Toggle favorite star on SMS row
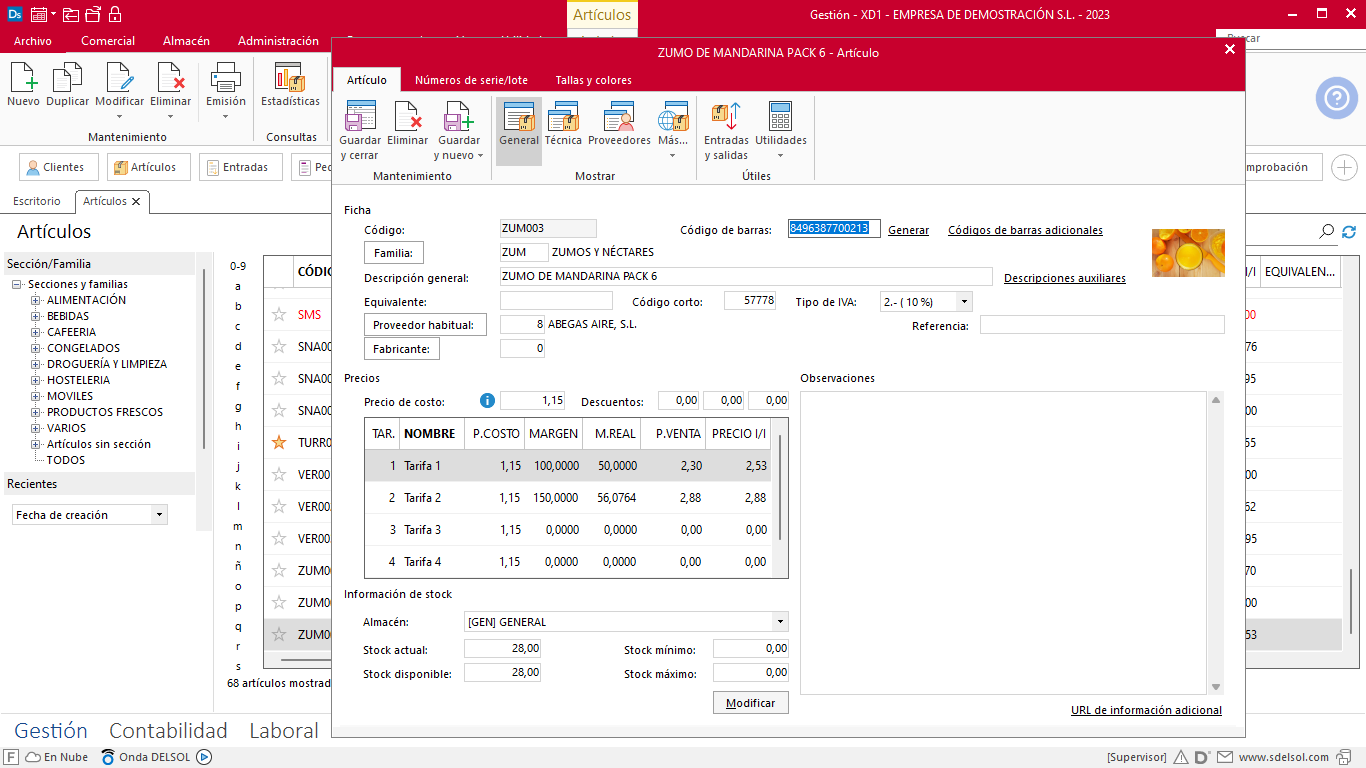Image resolution: width=1366 pixels, height=768 pixels. tap(279, 314)
